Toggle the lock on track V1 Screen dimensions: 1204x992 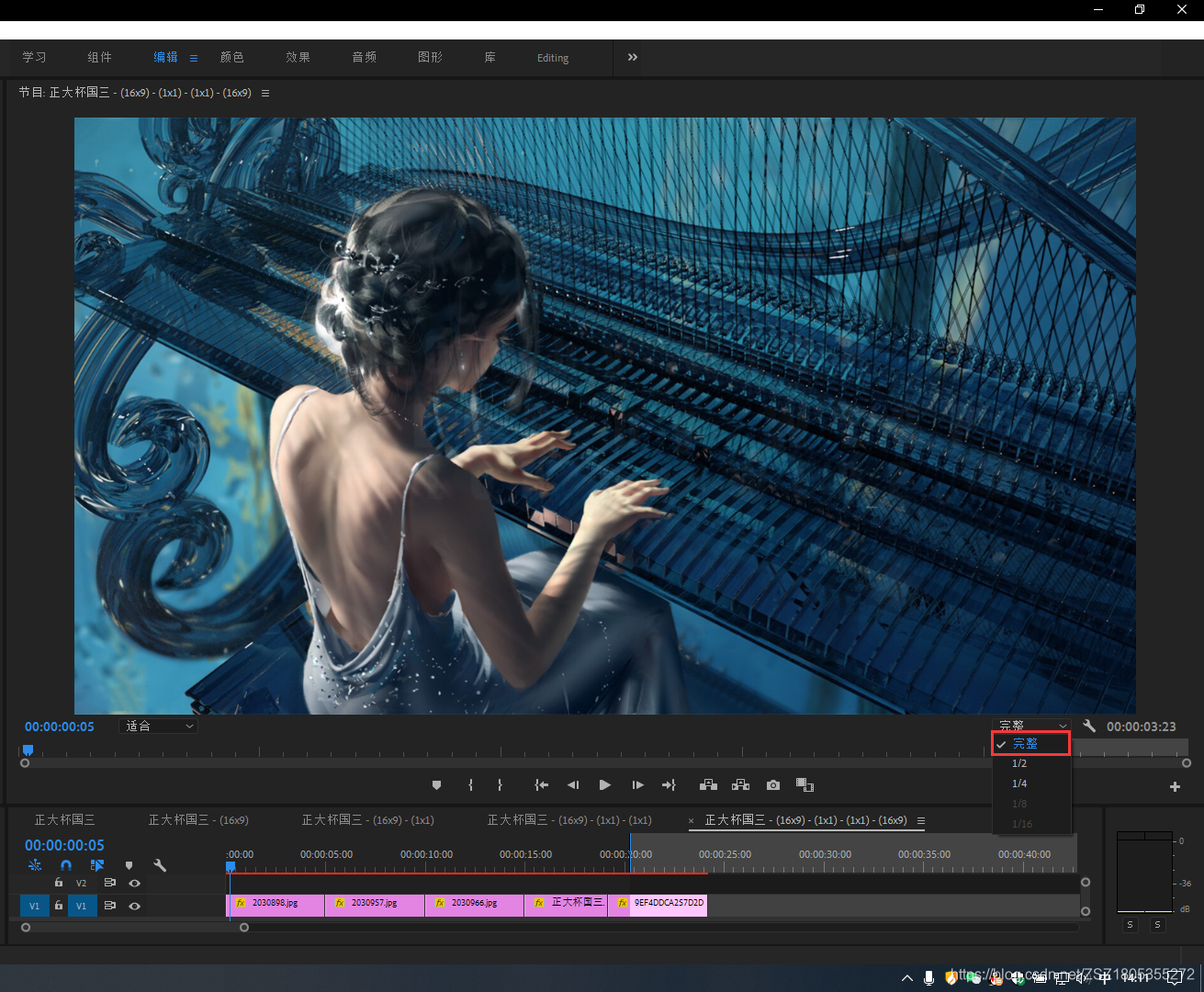pos(59,906)
